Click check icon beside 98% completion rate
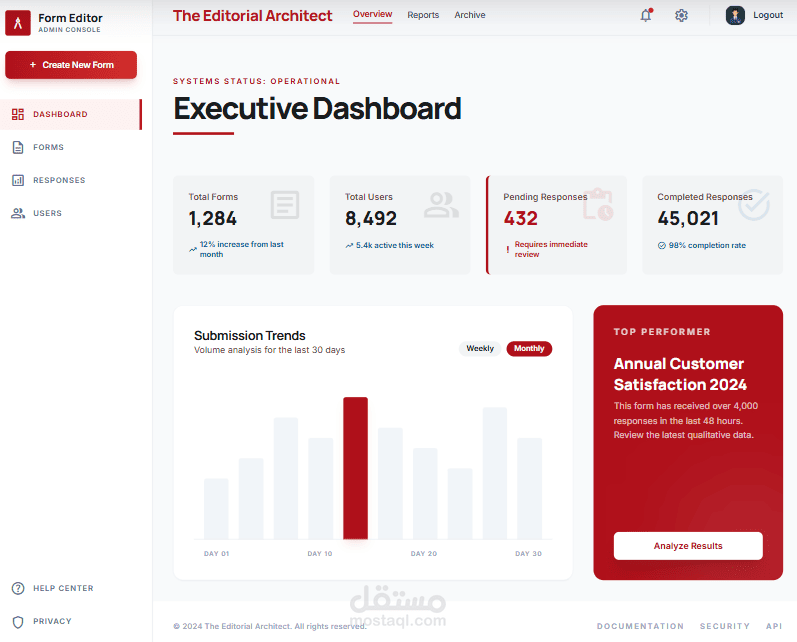The height and width of the screenshot is (642, 797). [662, 246]
